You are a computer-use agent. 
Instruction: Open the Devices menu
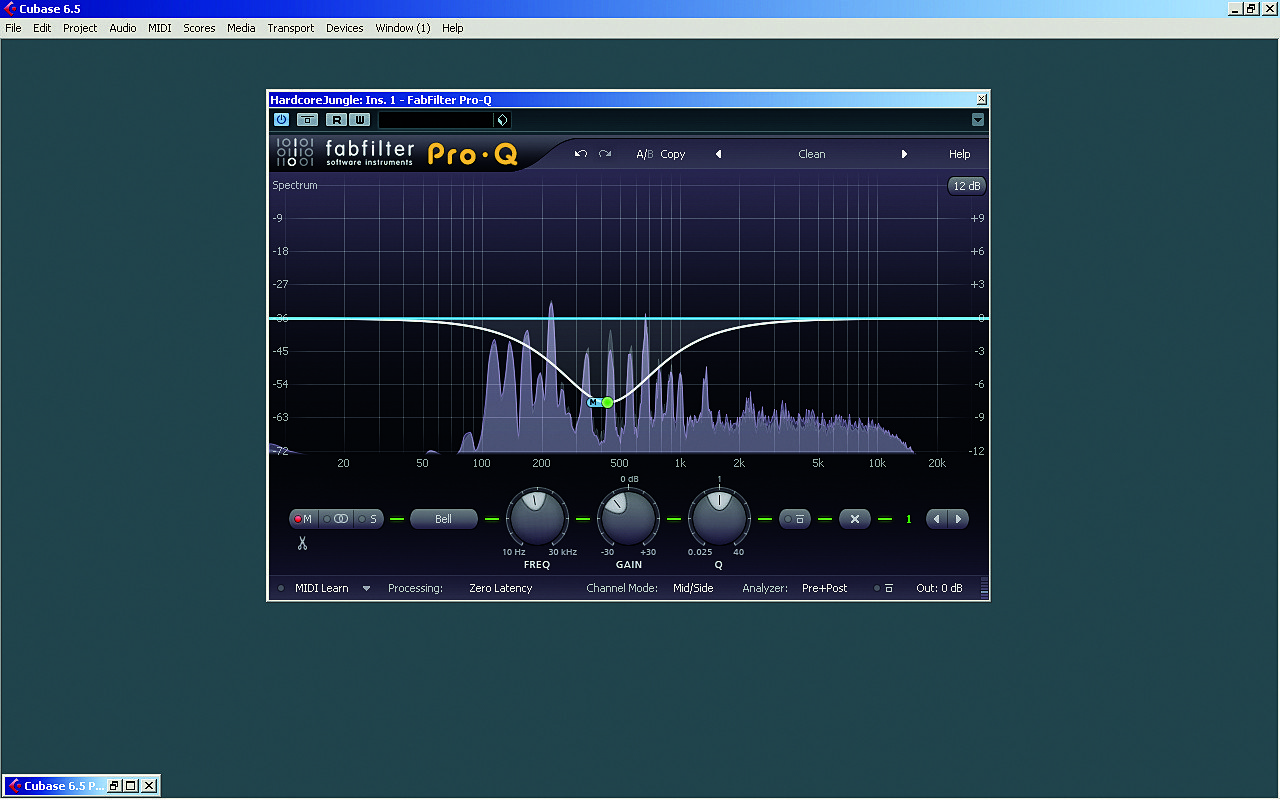[345, 28]
